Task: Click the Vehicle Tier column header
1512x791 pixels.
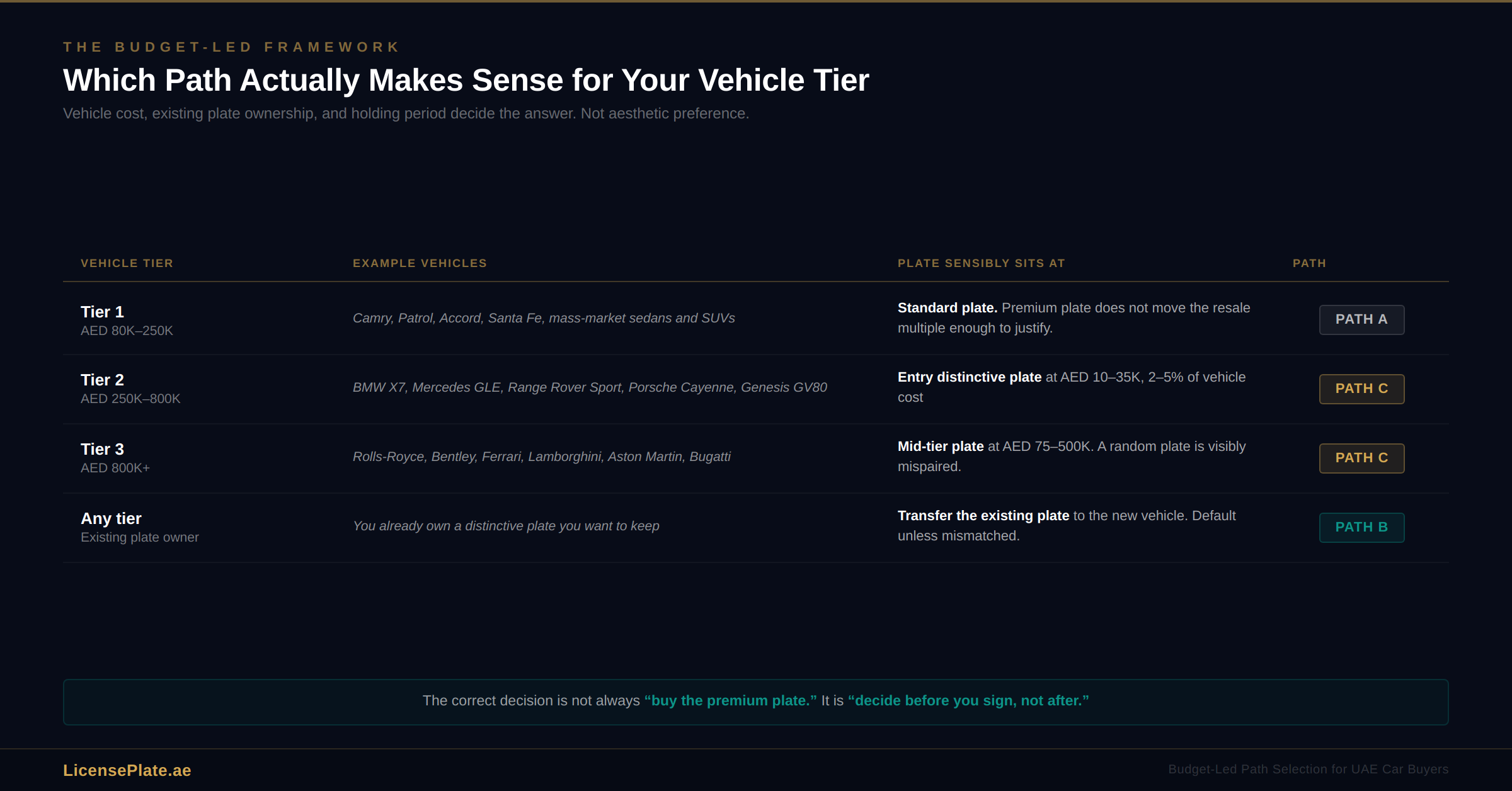Action: (x=127, y=263)
